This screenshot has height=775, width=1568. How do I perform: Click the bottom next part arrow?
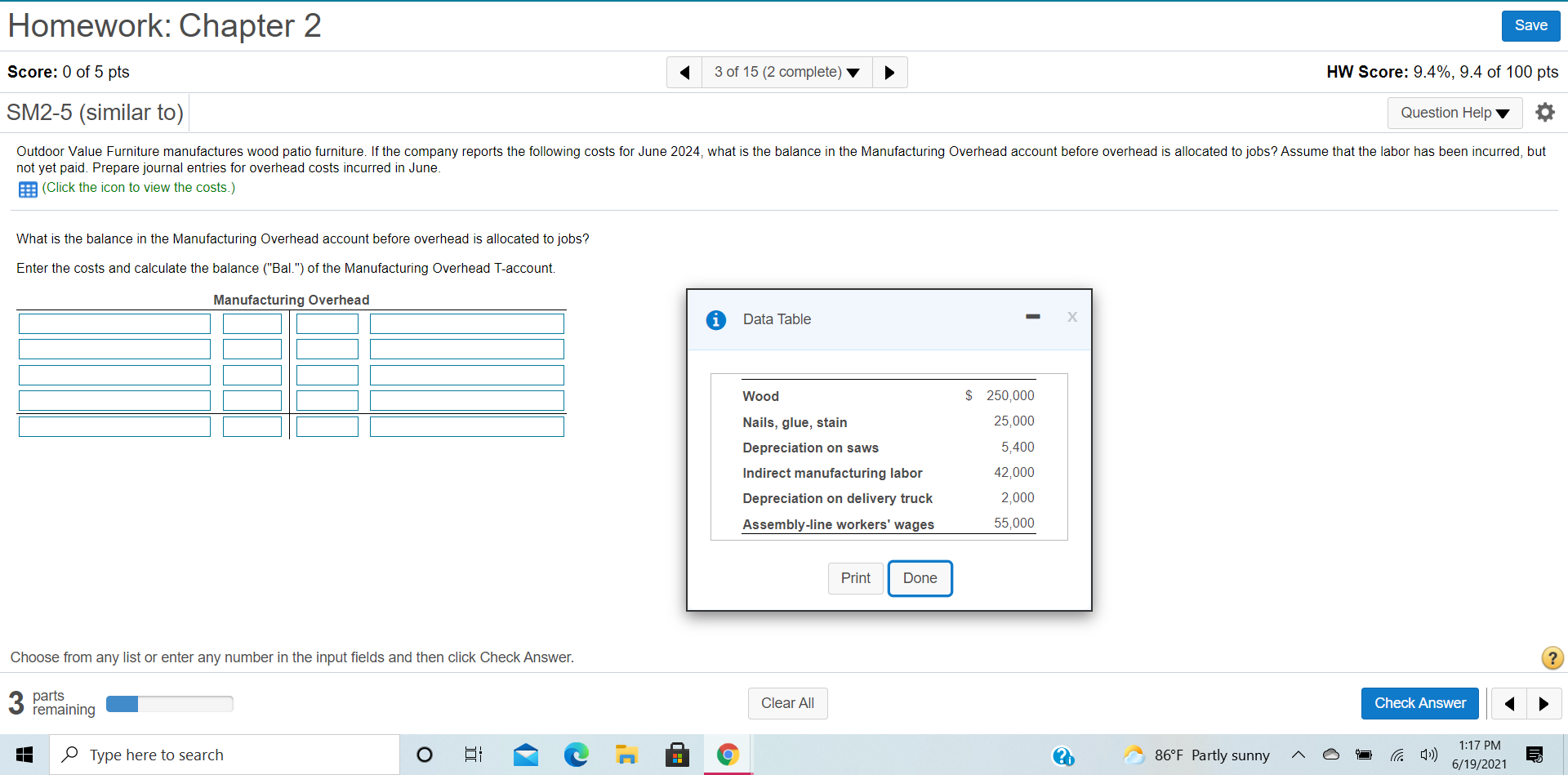point(1543,703)
